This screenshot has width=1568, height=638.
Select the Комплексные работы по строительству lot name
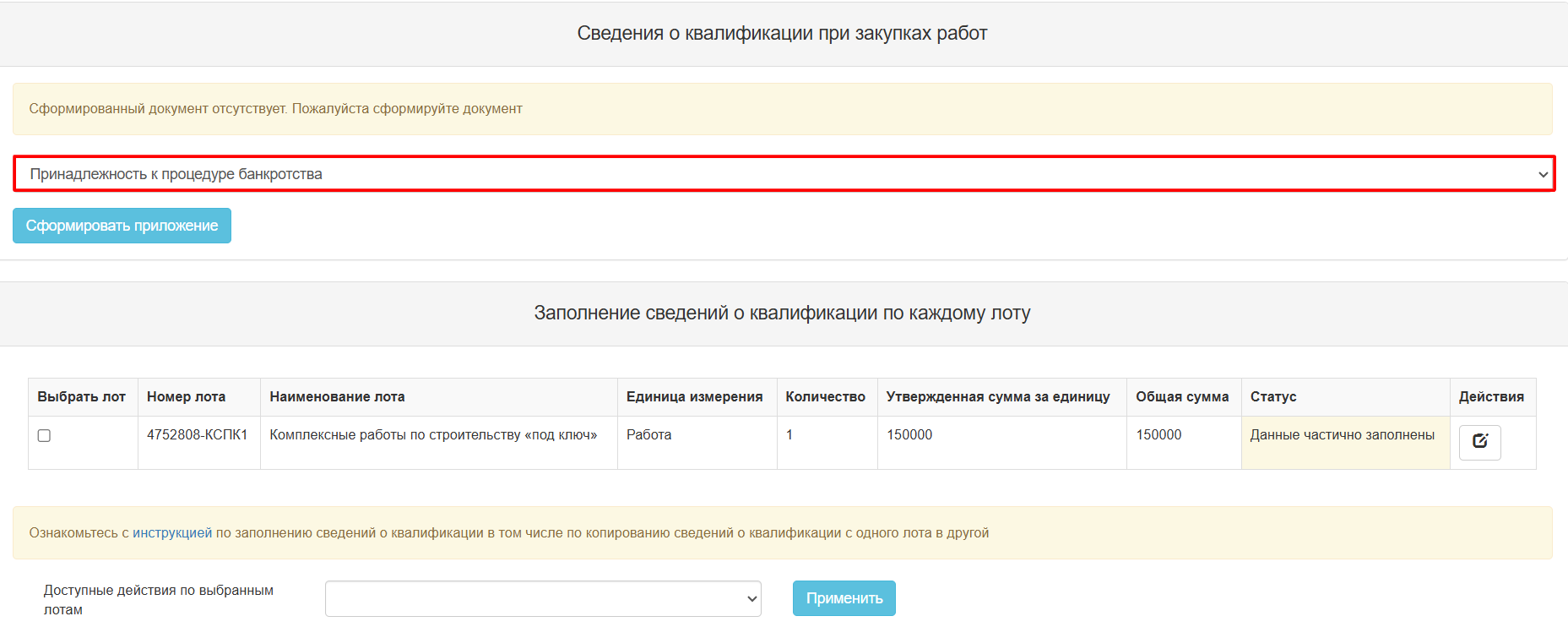point(433,435)
